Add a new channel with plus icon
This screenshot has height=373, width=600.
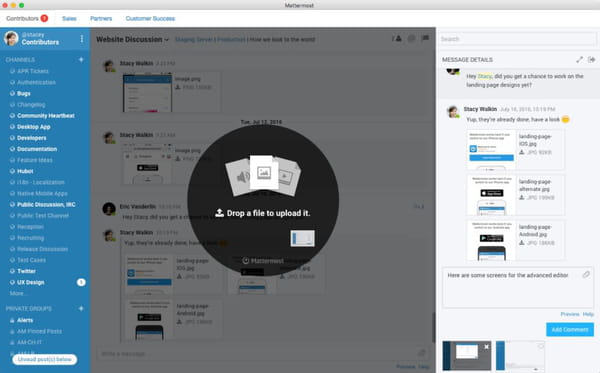pos(81,60)
